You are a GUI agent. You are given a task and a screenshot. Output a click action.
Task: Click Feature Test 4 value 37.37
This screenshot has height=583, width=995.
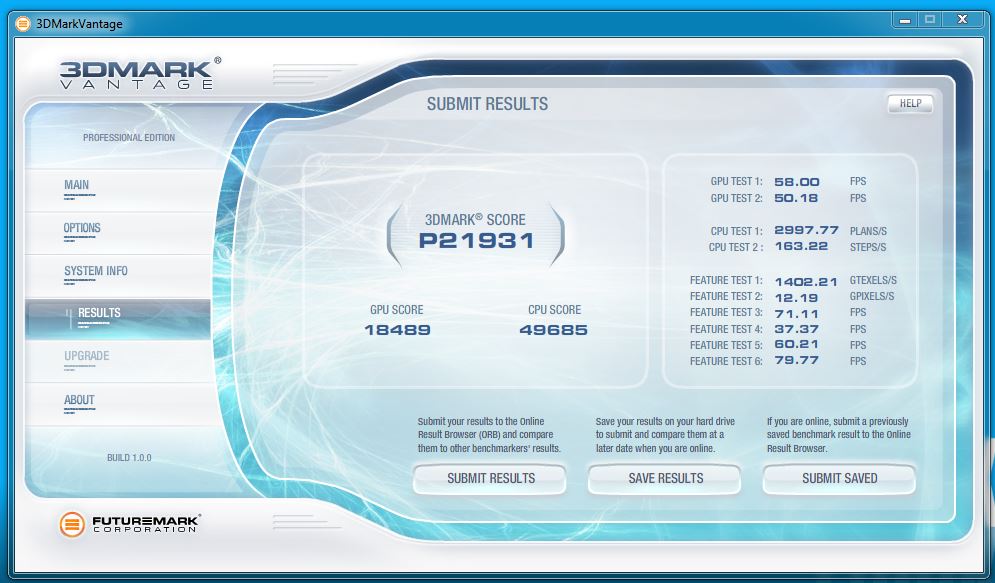coord(796,329)
